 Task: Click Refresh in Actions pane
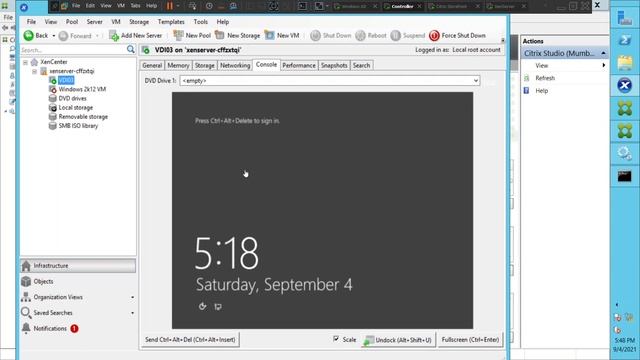(x=545, y=78)
